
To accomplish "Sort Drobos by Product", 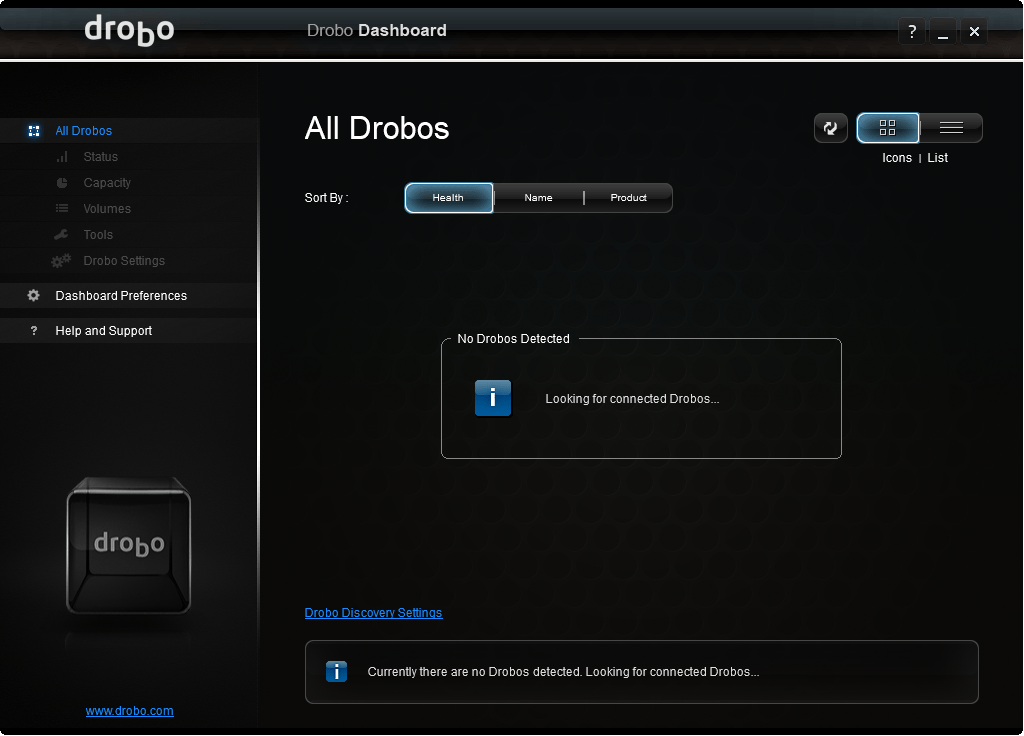I will point(628,198).
